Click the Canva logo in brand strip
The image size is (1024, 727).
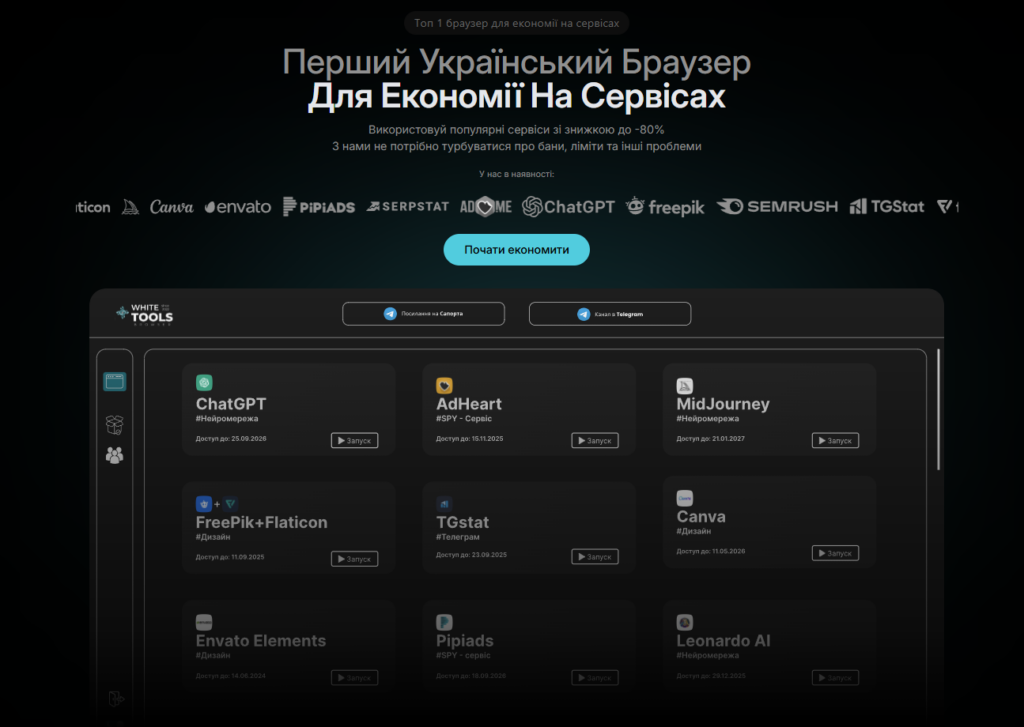[x=171, y=207]
